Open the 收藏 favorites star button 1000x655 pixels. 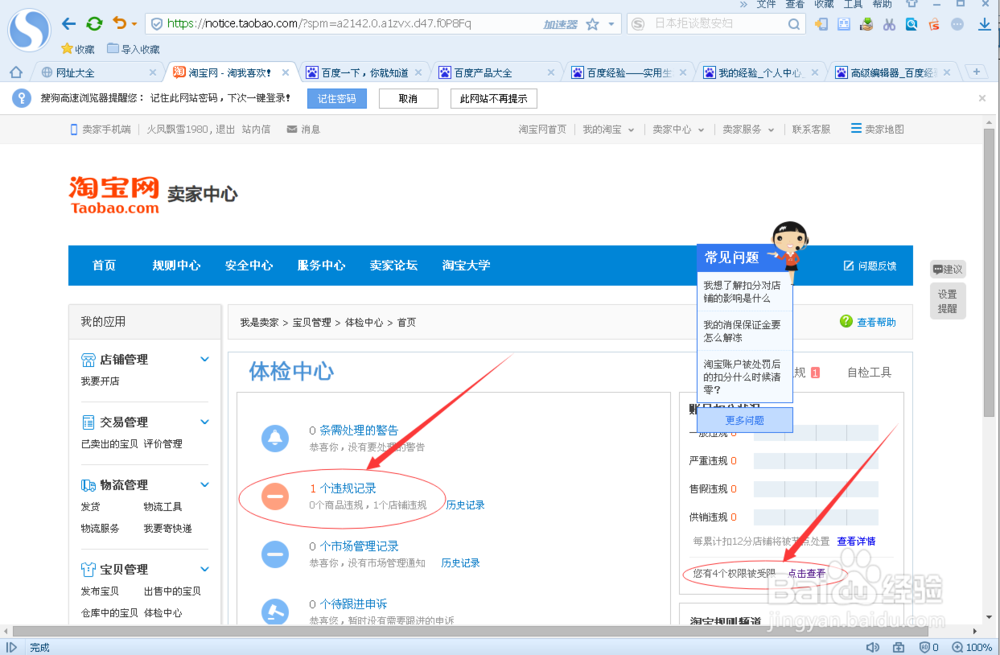pyautogui.click(x=78, y=49)
